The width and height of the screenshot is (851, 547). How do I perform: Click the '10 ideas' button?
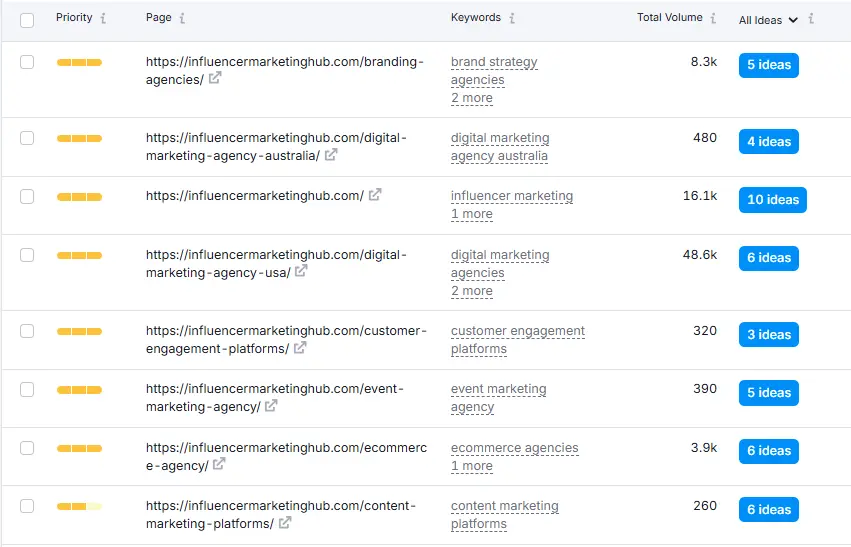(x=773, y=200)
